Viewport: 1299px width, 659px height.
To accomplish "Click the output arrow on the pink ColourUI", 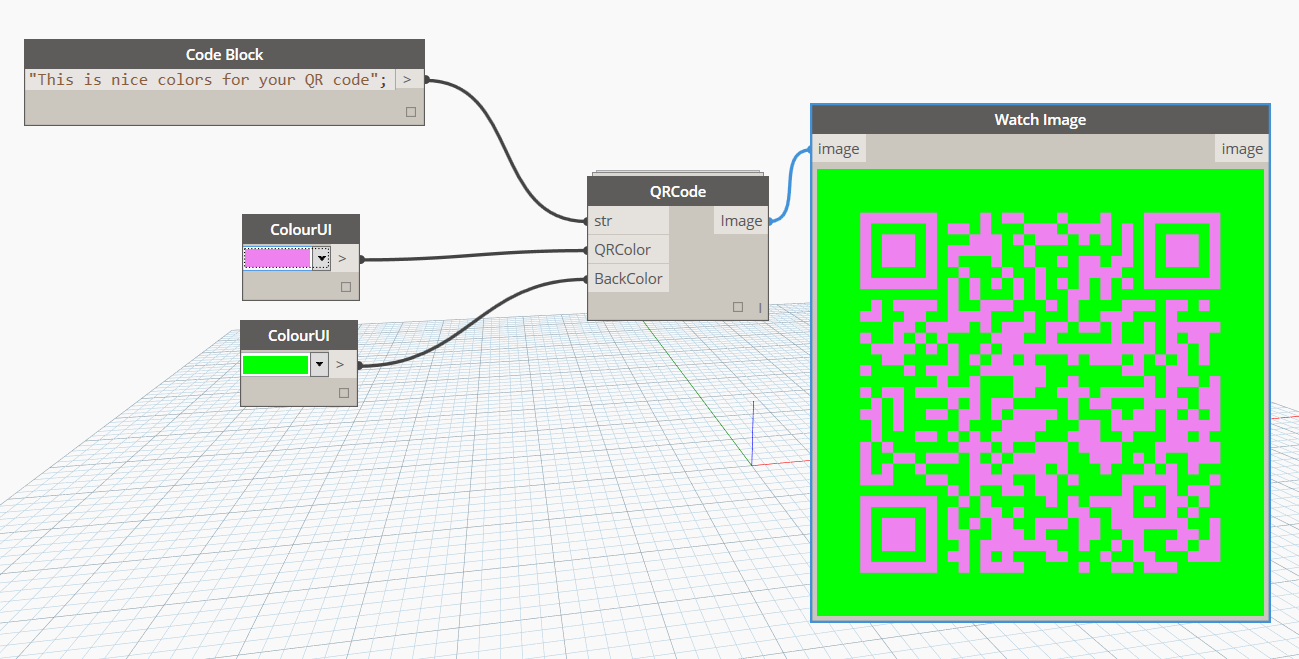I will pyautogui.click(x=341, y=257).
